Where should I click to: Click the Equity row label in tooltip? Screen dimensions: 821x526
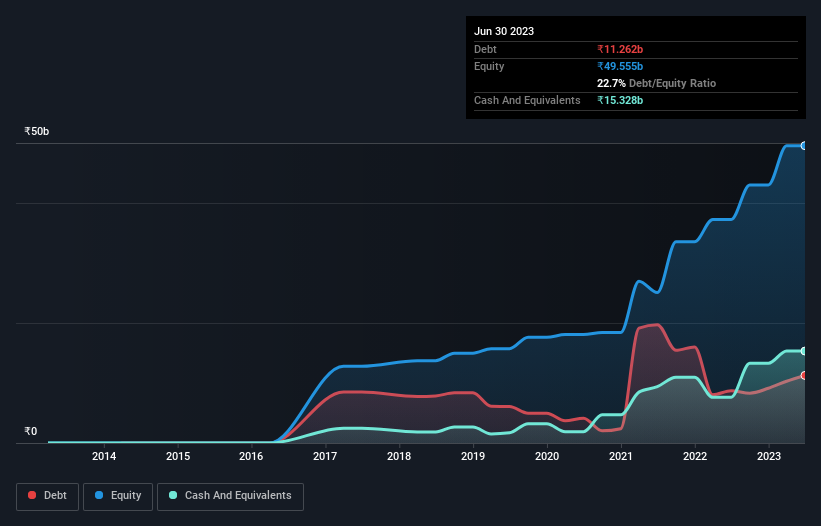tap(489, 66)
